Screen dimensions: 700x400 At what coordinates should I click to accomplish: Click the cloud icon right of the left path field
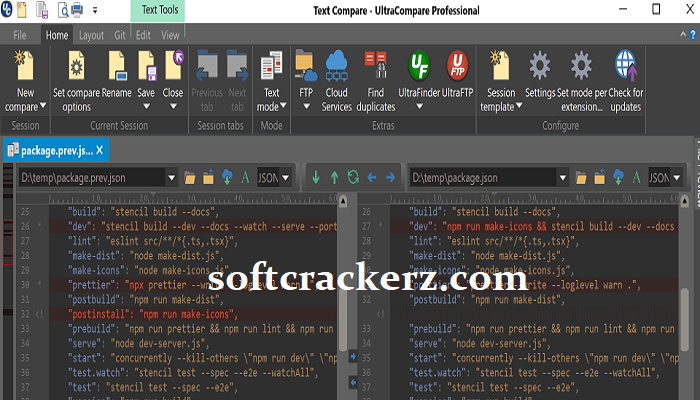(227, 177)
